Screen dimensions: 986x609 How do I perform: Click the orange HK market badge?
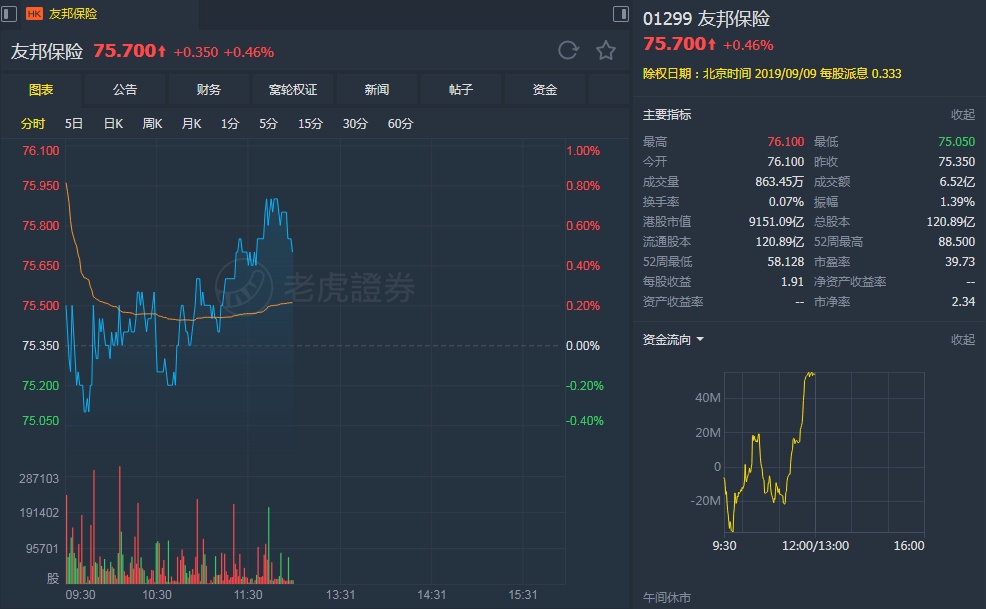point(33,14)
